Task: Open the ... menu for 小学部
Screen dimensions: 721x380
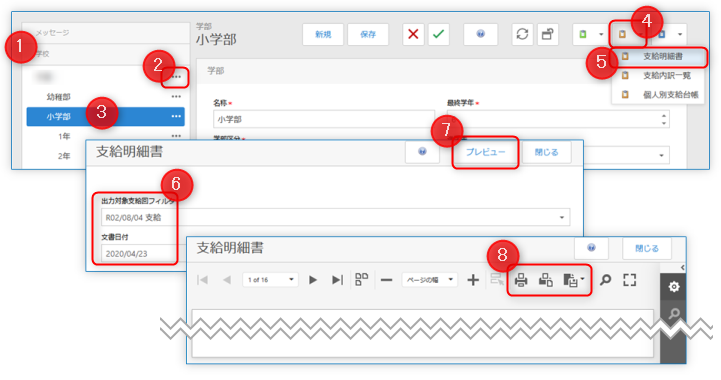Action: click(176, 116)
